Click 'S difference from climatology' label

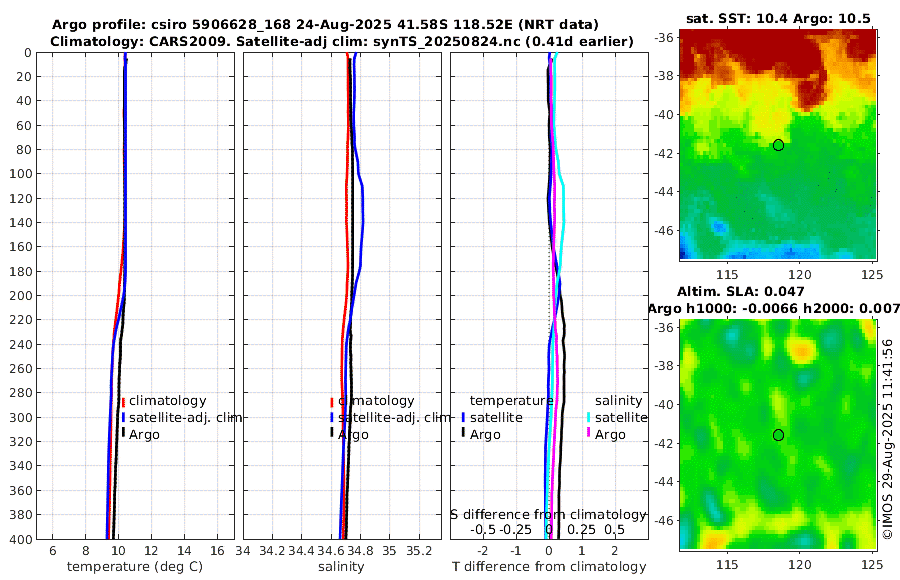pos(548,515)
